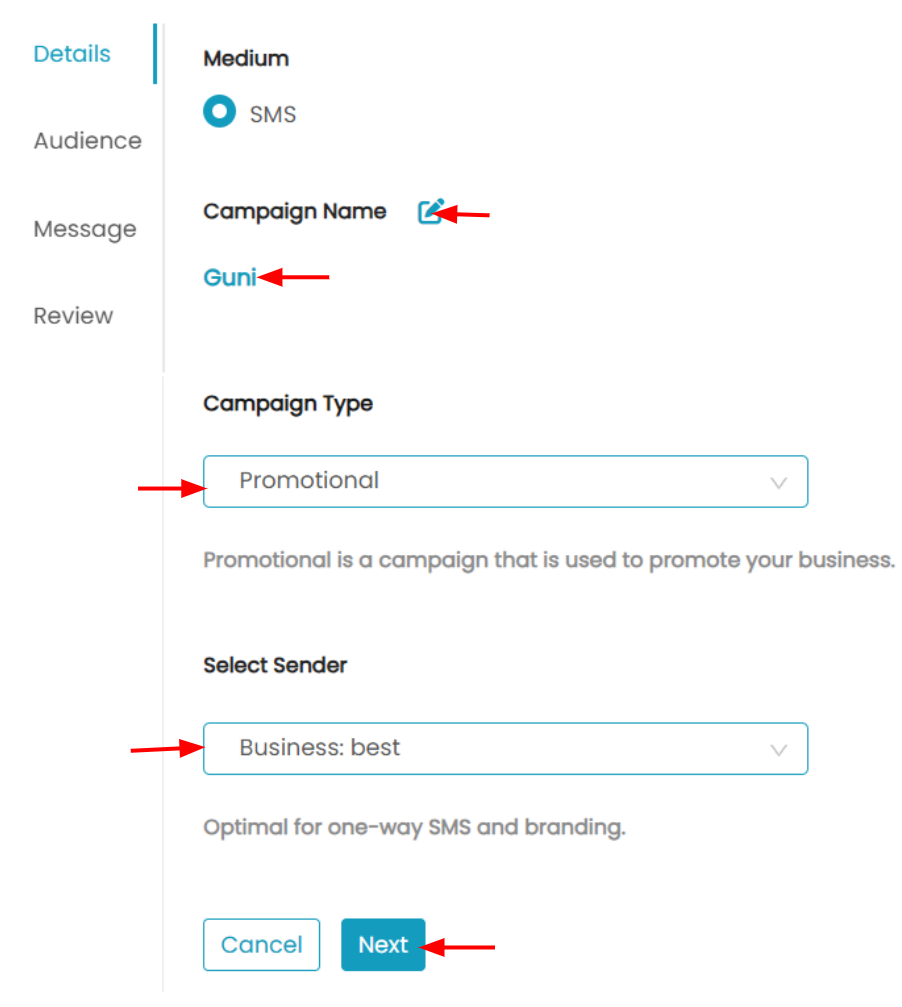Click the edit pencil icon beside Campaign Name

(430, 211)
